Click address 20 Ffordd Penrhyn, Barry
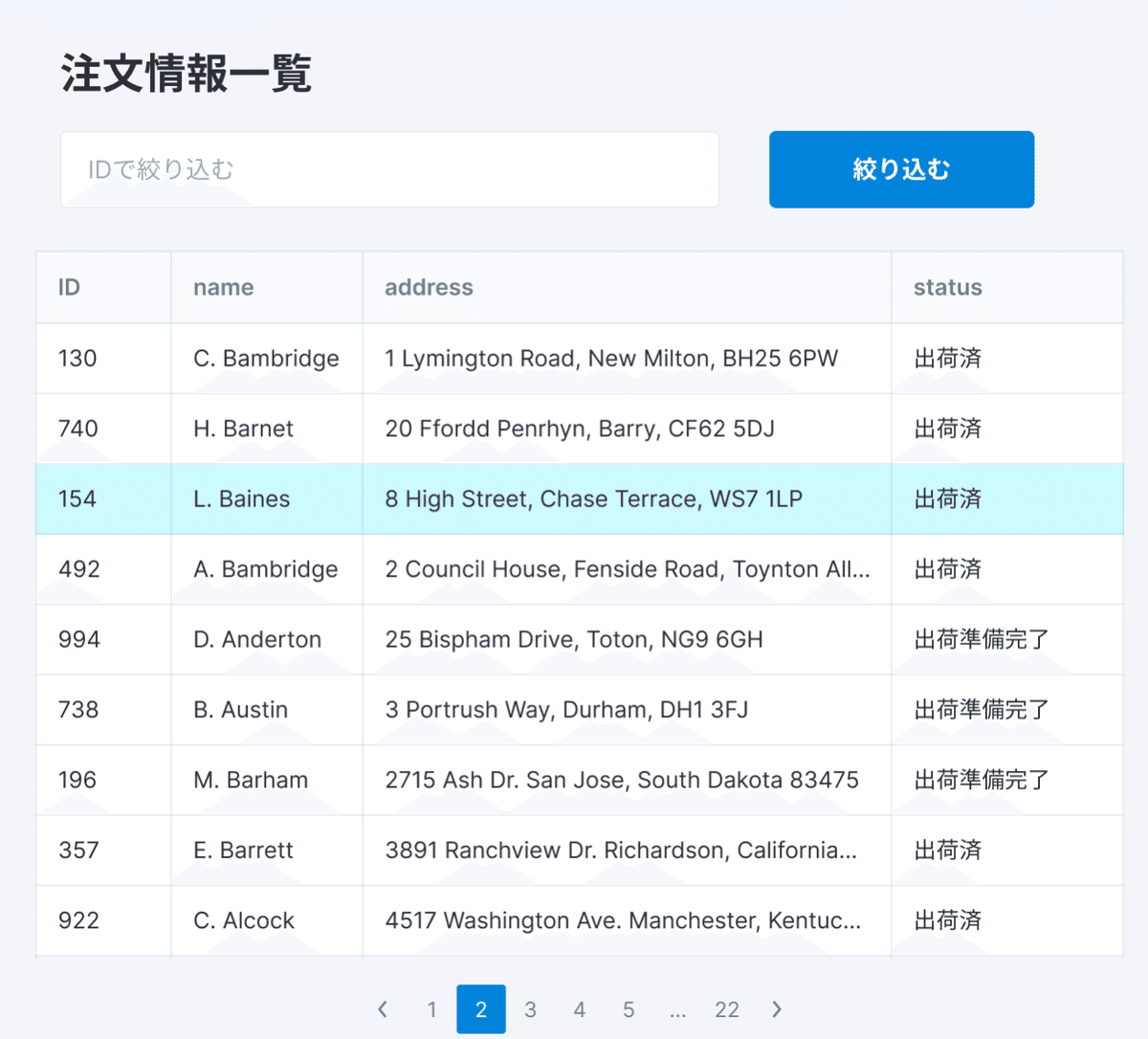The width and height of the screenshot is (1148, 1039). click(580, 429)
